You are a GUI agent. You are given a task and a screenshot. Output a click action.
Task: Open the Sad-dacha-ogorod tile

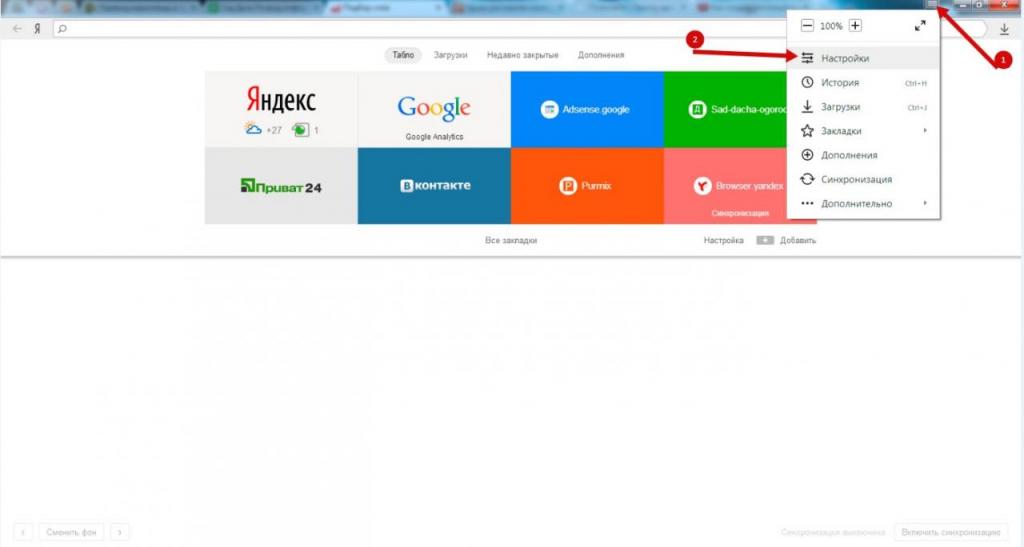coord(726,109)
